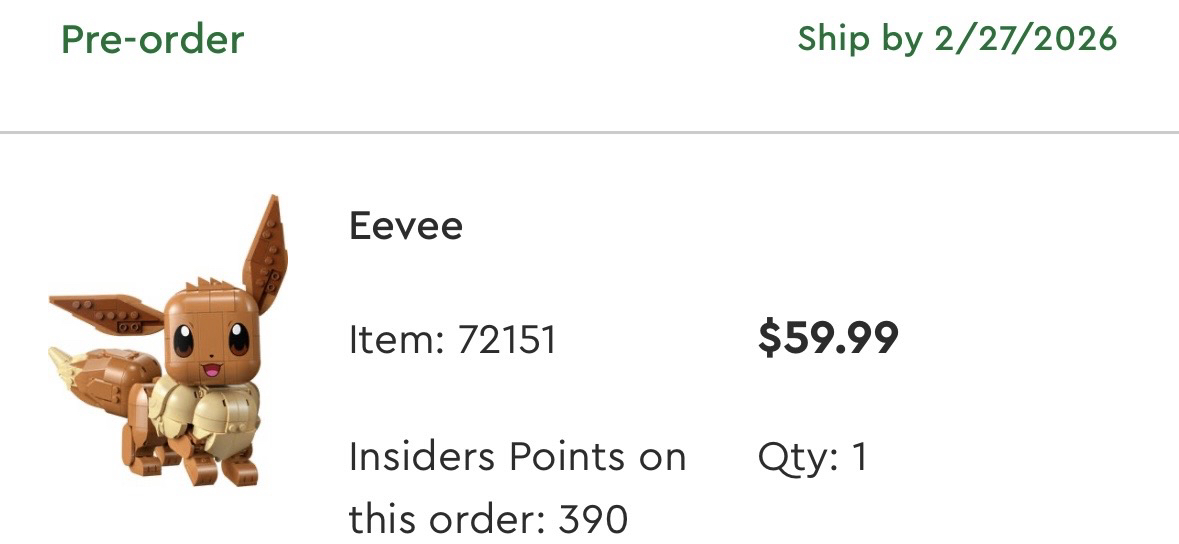Click the Item: 72151 number text

(452, 340)
